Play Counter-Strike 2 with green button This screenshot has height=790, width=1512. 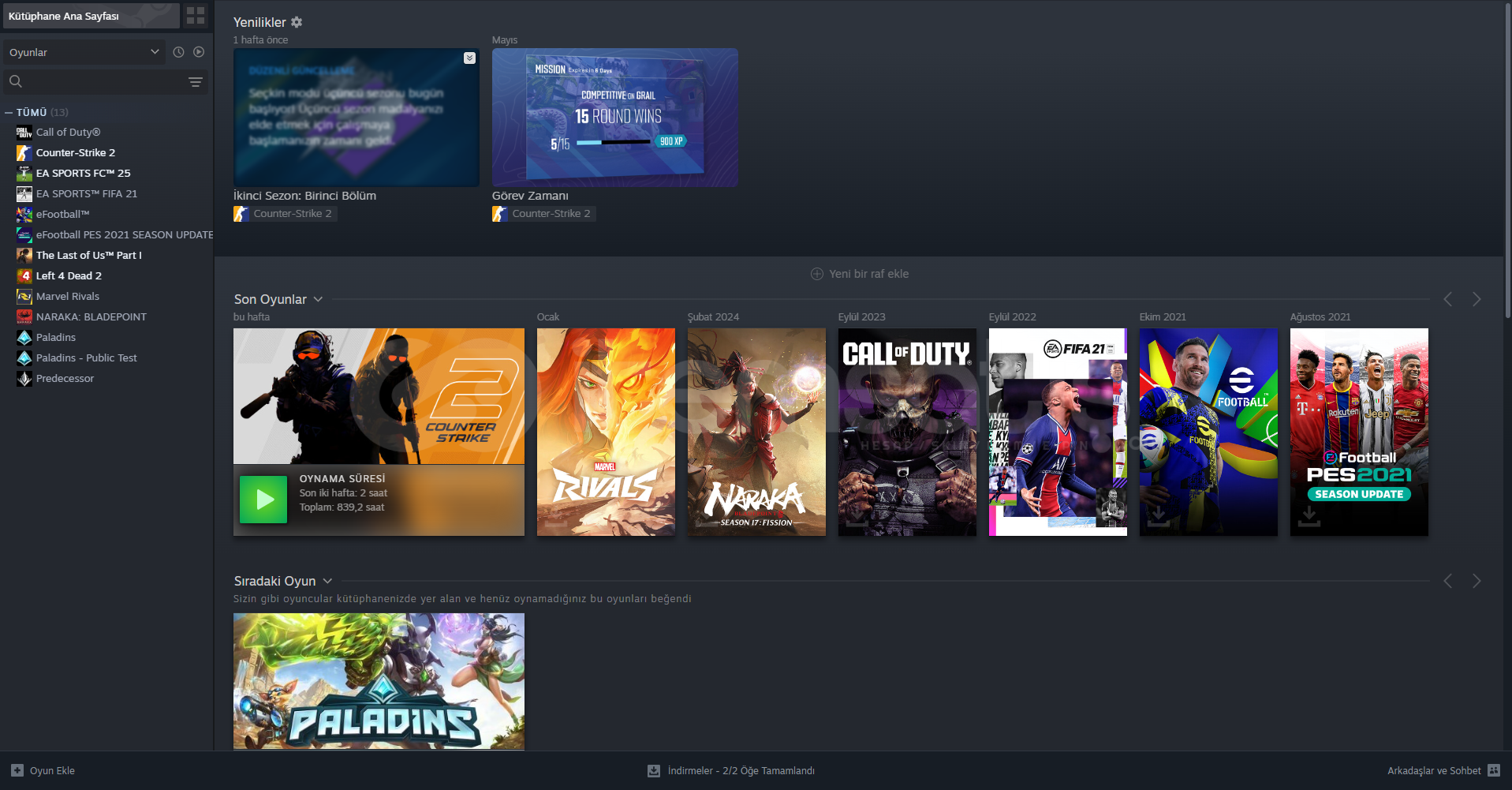coord(263,500)
